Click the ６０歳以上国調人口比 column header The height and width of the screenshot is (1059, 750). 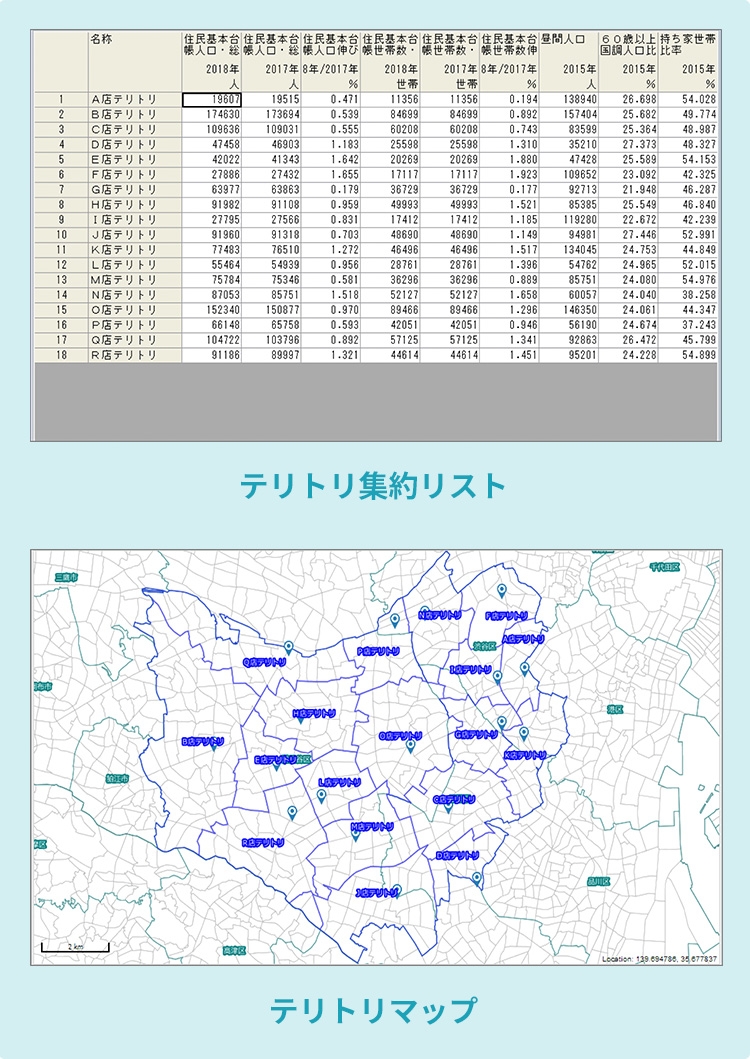pos(628,61)
